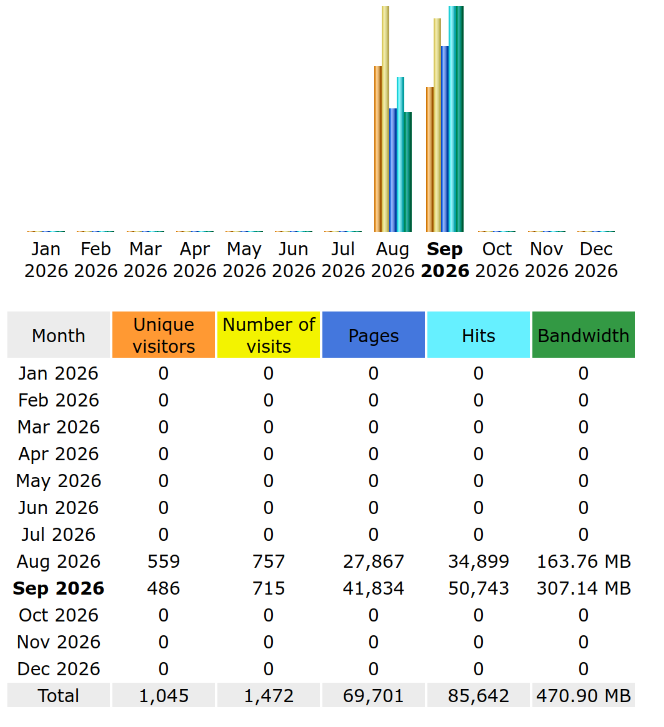Click the Nov 2026 chart axis label
The image size is (664, 727).
(546, 260)
